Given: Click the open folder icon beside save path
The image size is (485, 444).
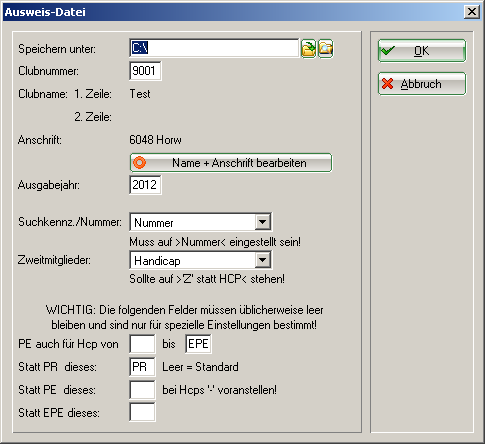Looking at the screenshot, I should tap(309, 49).
